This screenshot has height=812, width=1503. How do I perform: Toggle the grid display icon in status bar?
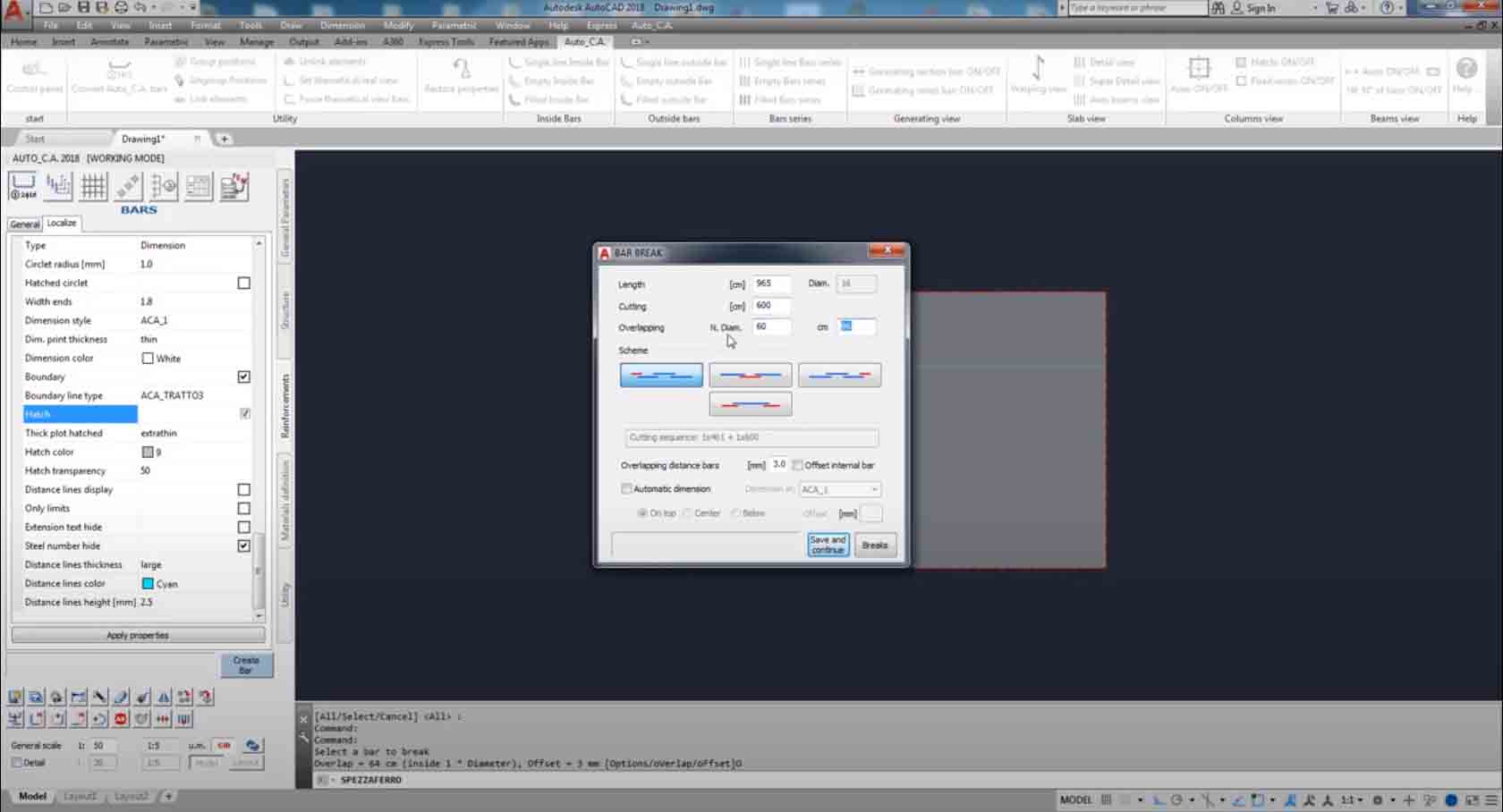coord(1107,800)
